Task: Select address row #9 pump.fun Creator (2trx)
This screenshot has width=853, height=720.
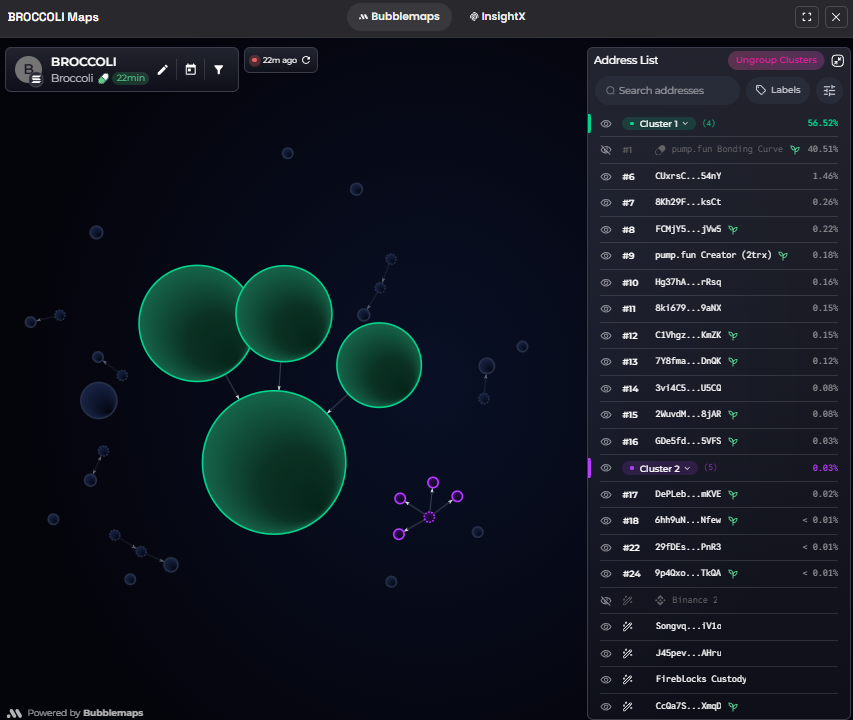Action: (719, 256)
